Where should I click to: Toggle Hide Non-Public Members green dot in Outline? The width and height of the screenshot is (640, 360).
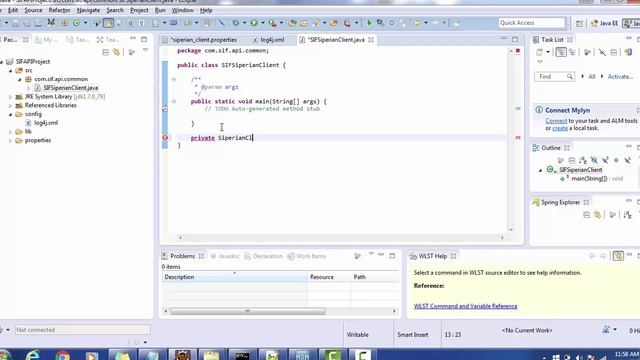click(616, 160)
